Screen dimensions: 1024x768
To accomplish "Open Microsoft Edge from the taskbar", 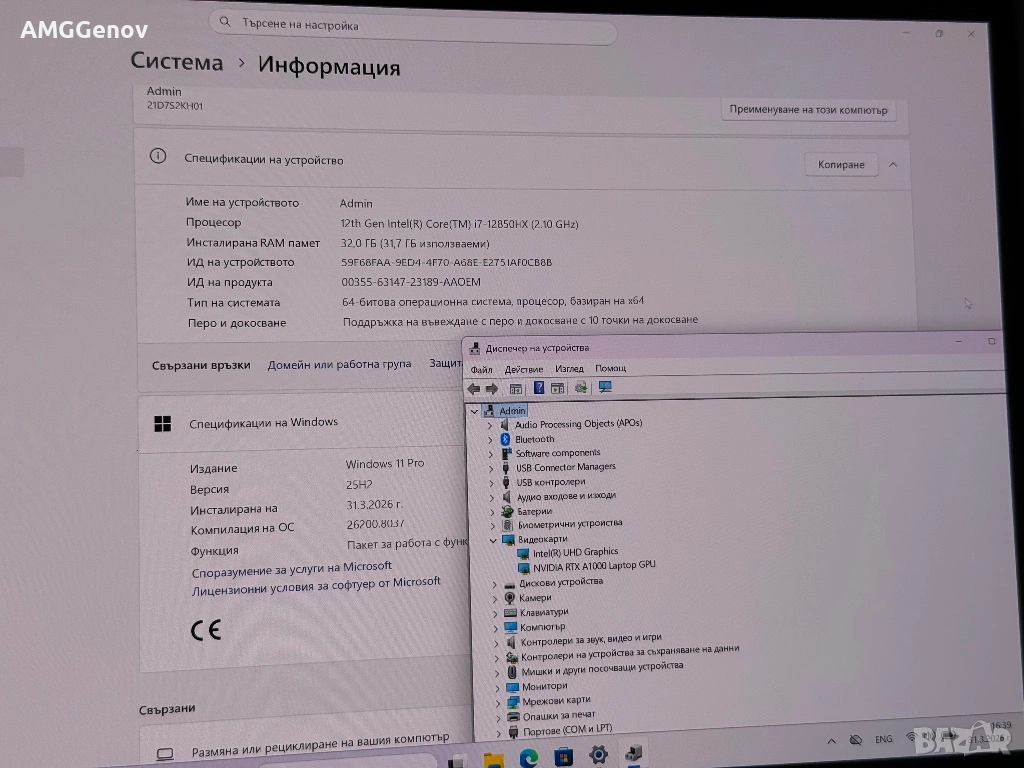I will tap(529, 758).
